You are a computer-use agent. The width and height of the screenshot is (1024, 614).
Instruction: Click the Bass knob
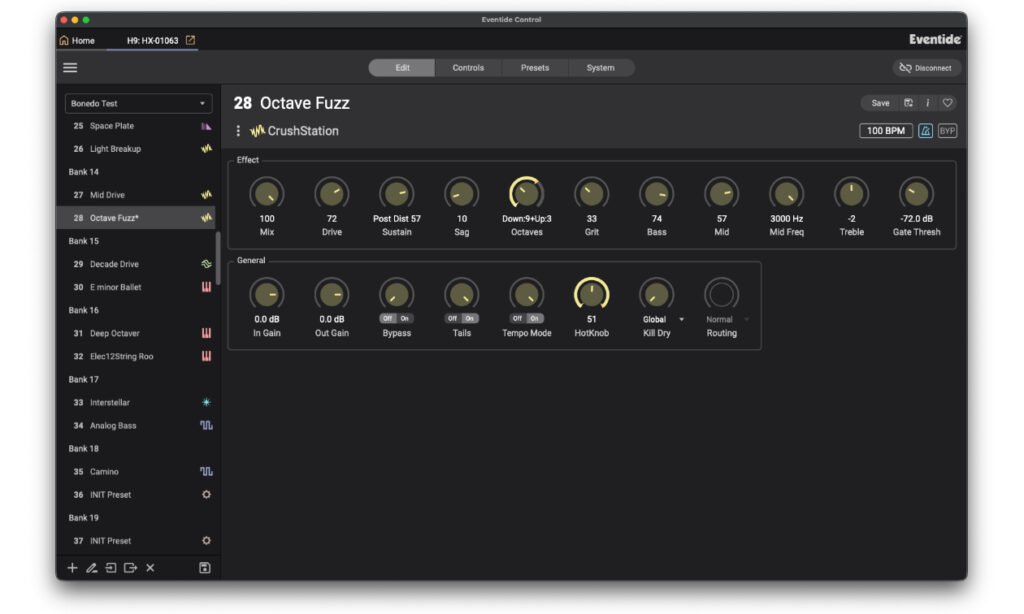(656, 193)
